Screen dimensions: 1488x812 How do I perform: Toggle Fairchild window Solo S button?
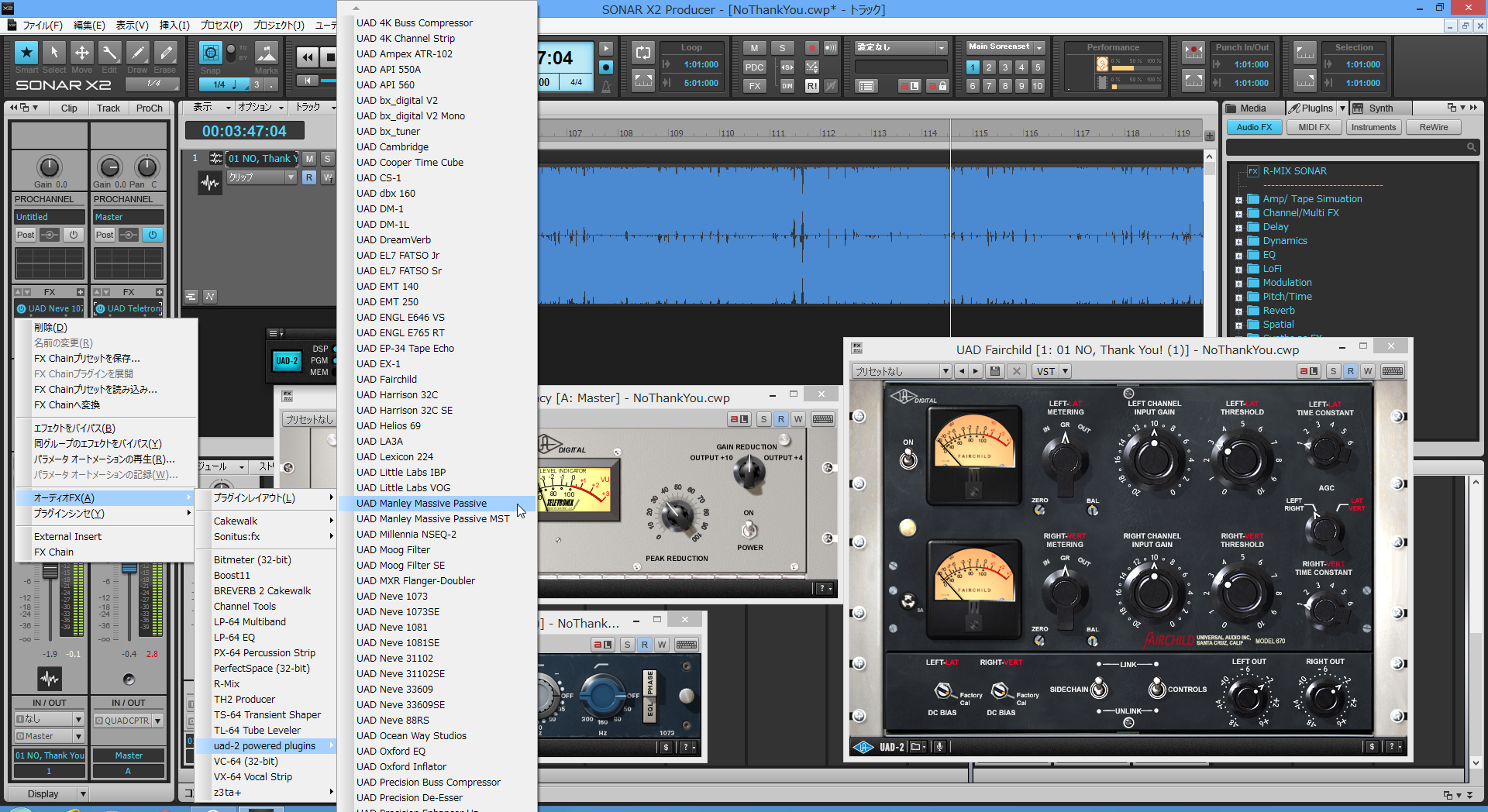1333,372
